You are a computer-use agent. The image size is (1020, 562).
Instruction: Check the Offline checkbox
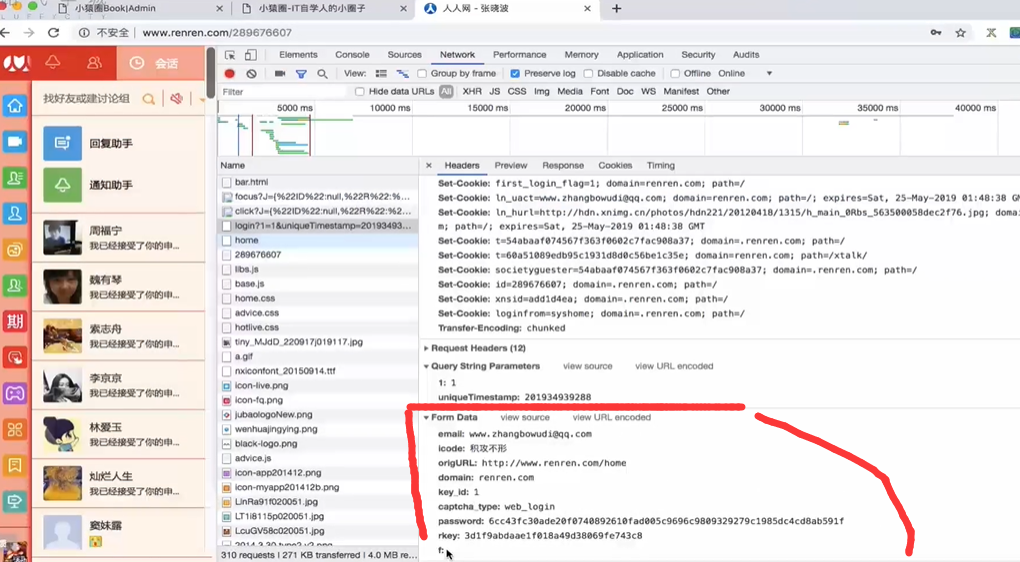[675, 74]
